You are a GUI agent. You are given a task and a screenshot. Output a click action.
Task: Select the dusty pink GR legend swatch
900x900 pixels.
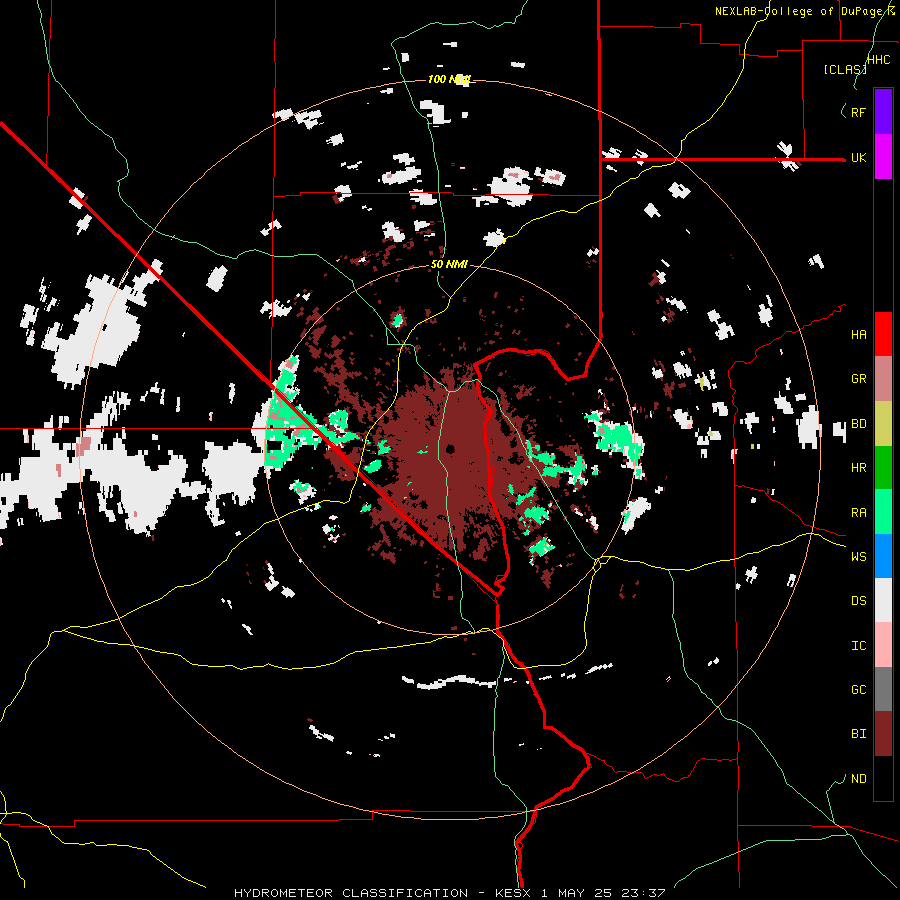point(883,378)
